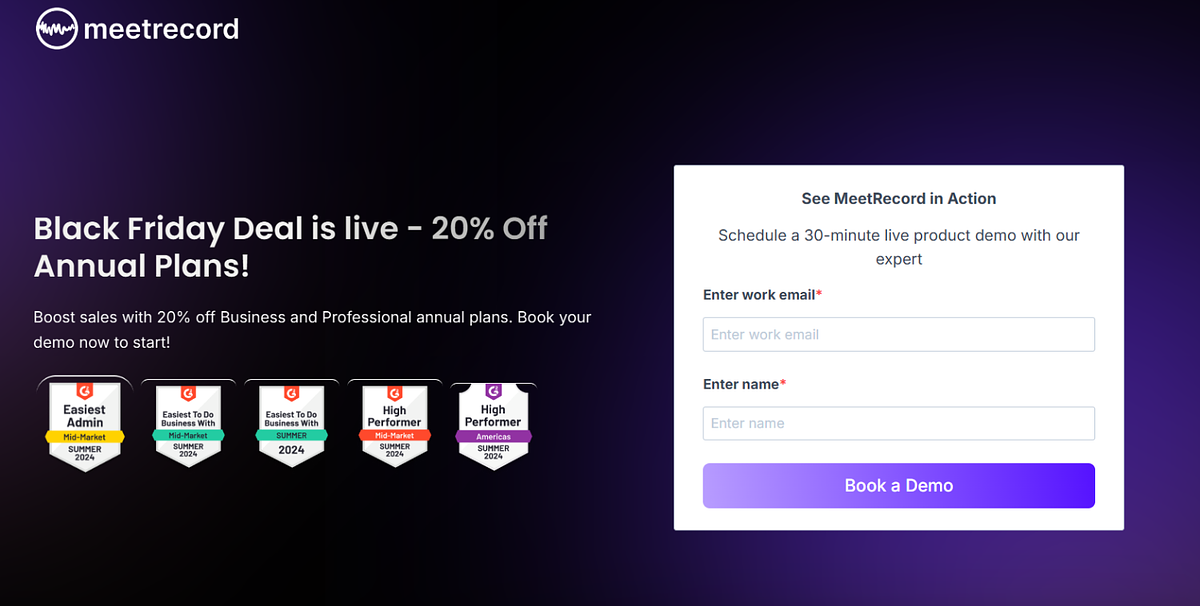The image size is (1200, 606).
Task: Click the High Performer Americas purple badge
Action: tap(493, 424)
